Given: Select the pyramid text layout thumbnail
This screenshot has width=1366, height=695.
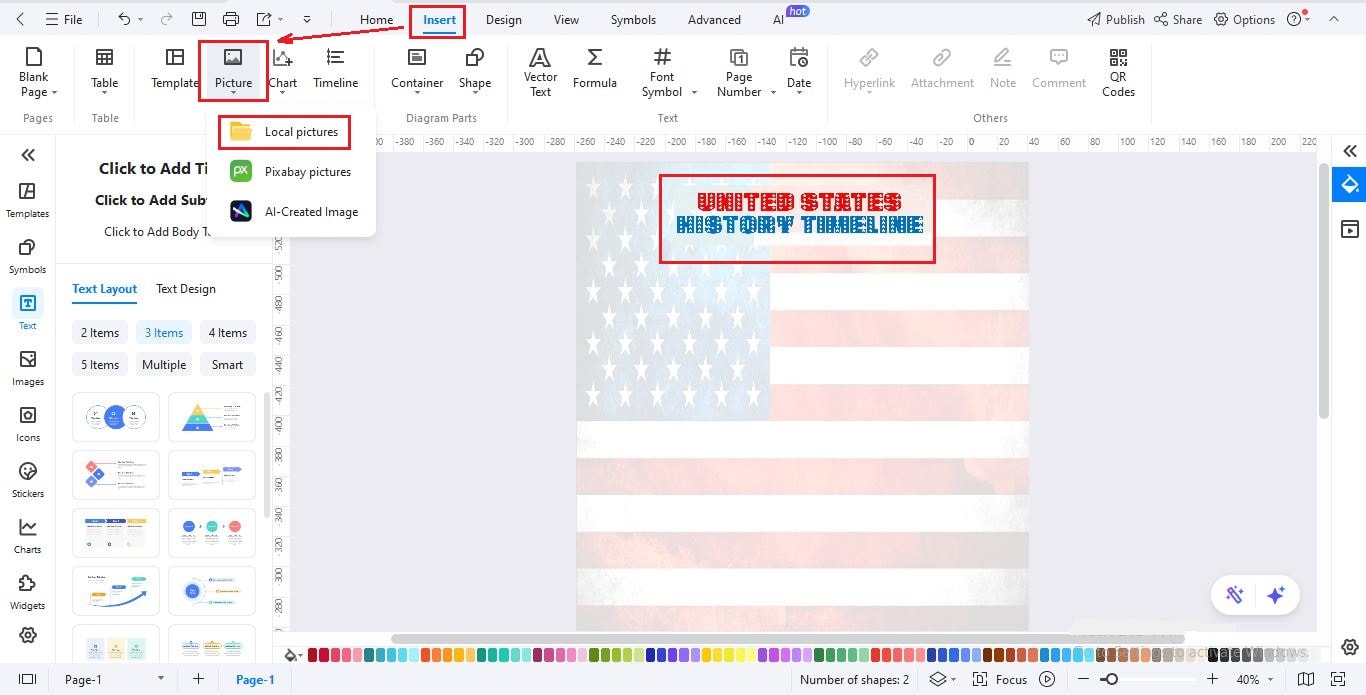Looking at the screenshot, I should (212, 417).
